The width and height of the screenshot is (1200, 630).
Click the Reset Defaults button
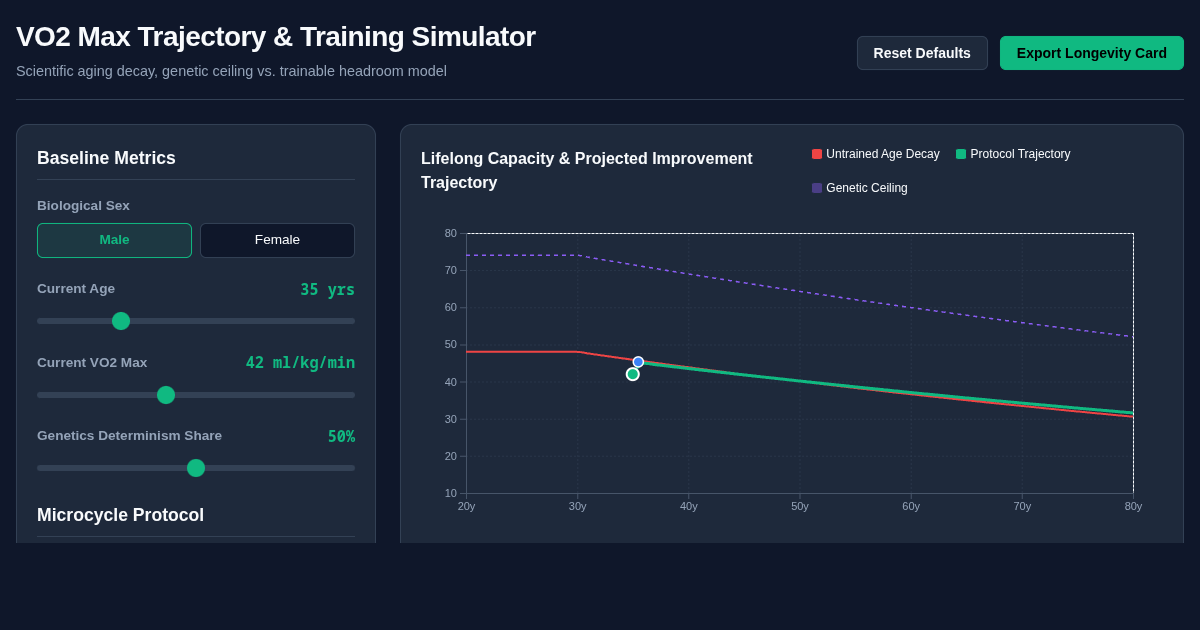click(x=922, y=53)
